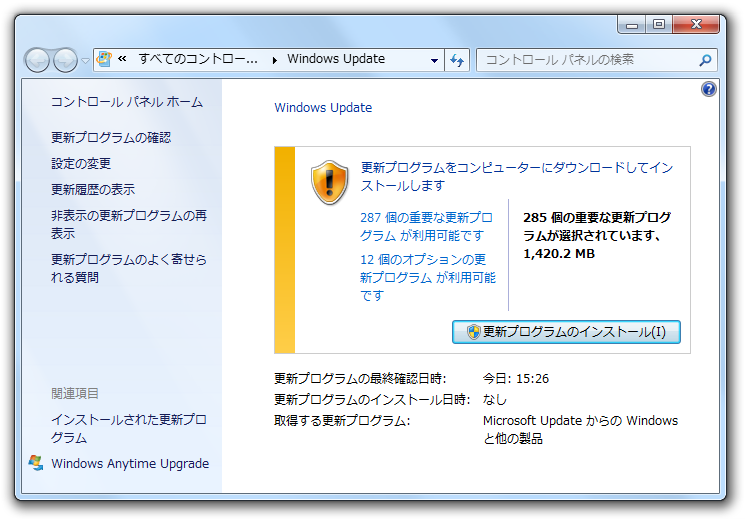
Task: Click the back navigation arrow button
Action: [x=37, y=60]
